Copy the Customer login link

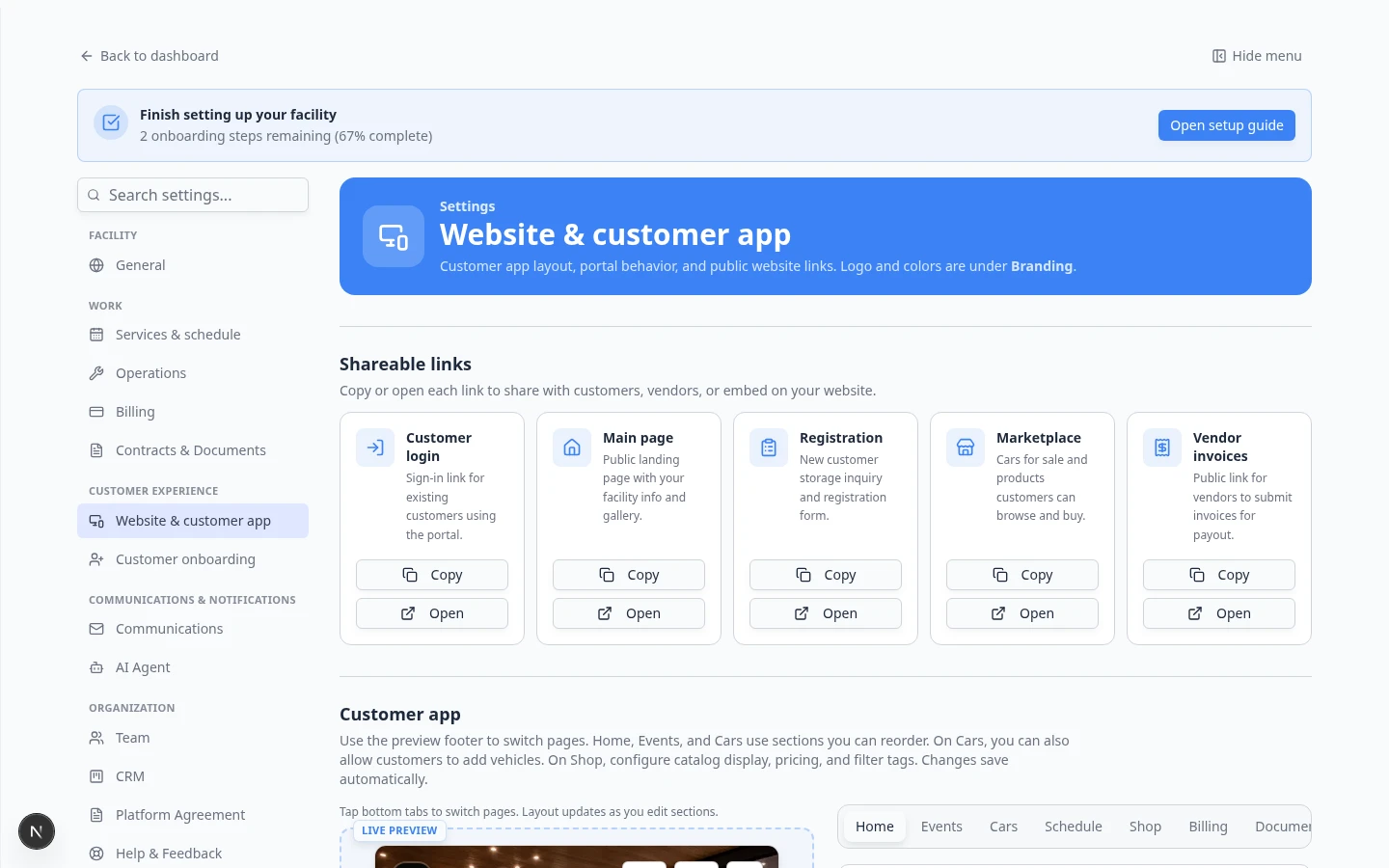tap(432, 575)
